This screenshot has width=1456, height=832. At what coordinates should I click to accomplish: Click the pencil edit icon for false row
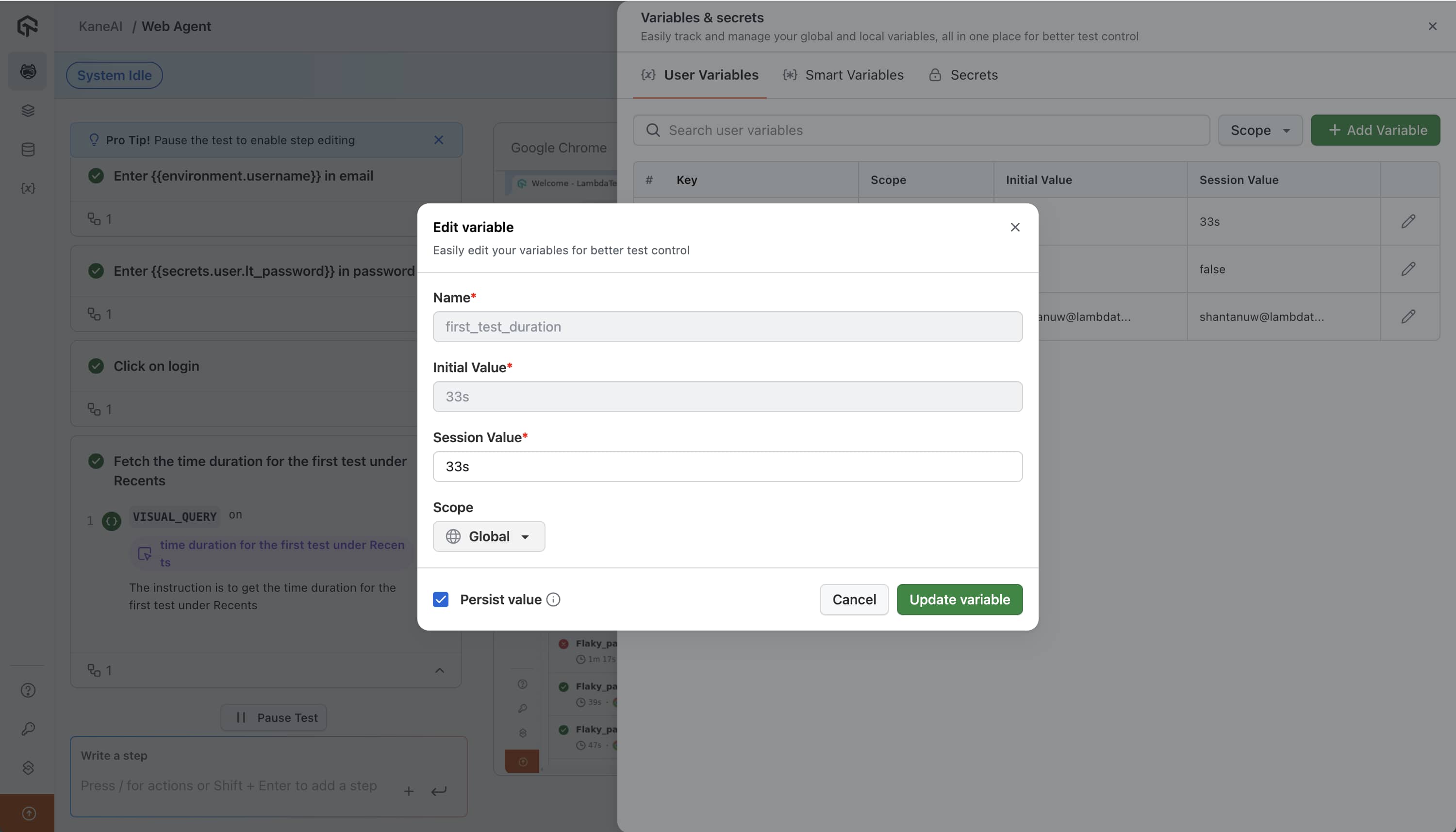[1408, 269]
